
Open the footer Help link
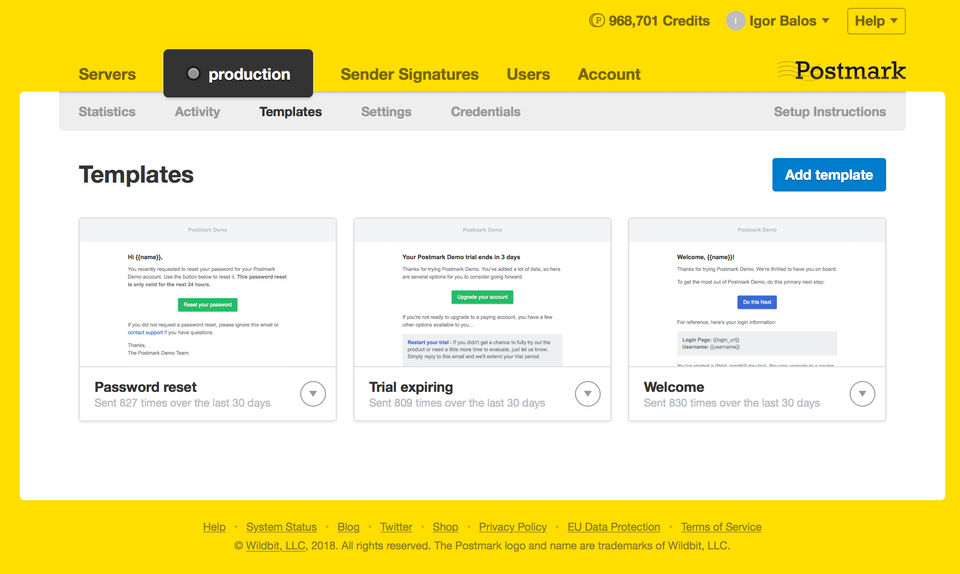point(214,527)
